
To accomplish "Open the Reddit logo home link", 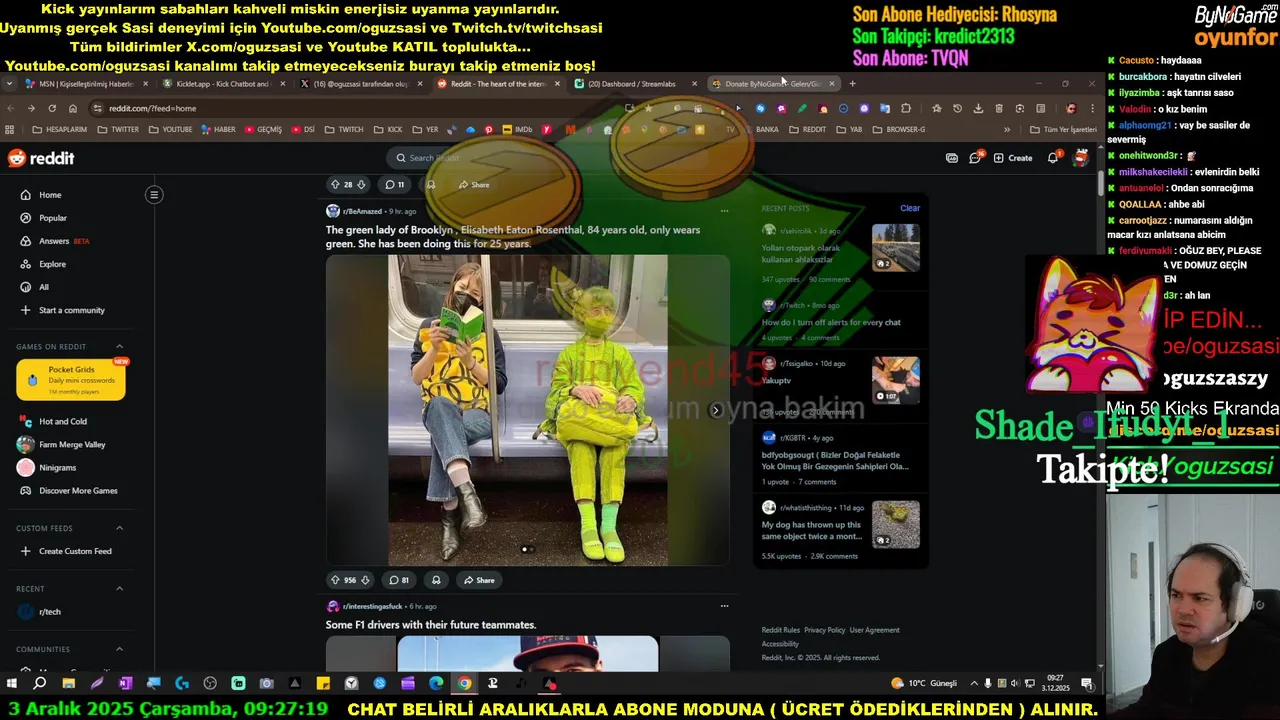I will coord(41,158).
